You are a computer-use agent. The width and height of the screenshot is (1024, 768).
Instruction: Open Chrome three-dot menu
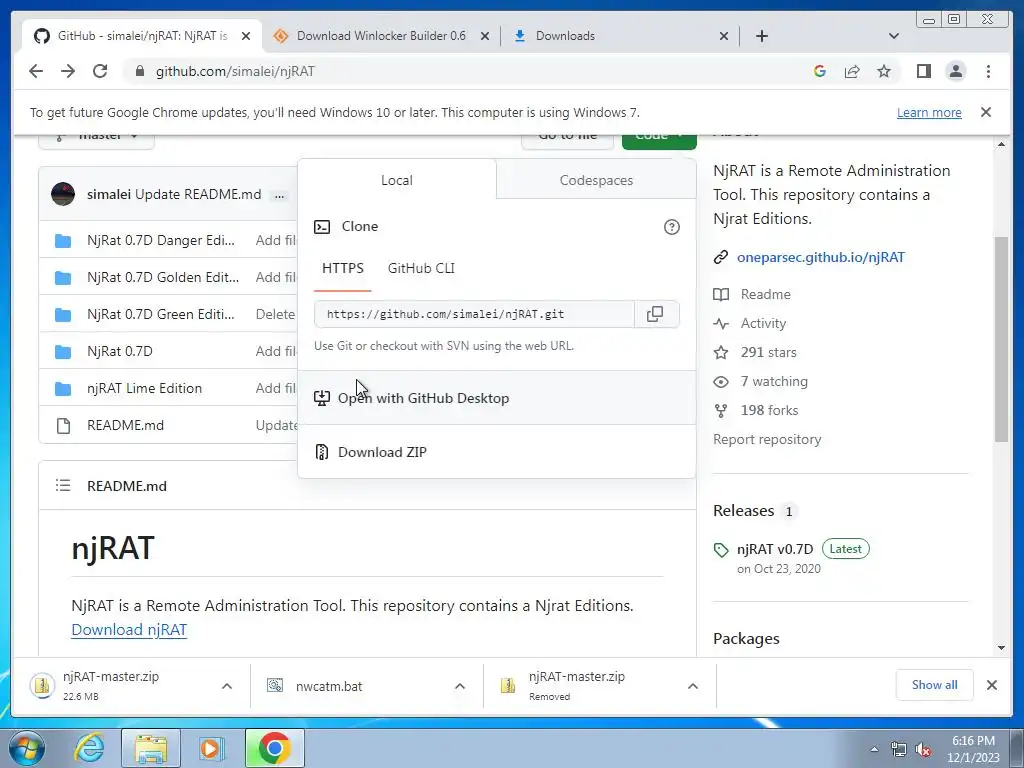coord(988,71)
